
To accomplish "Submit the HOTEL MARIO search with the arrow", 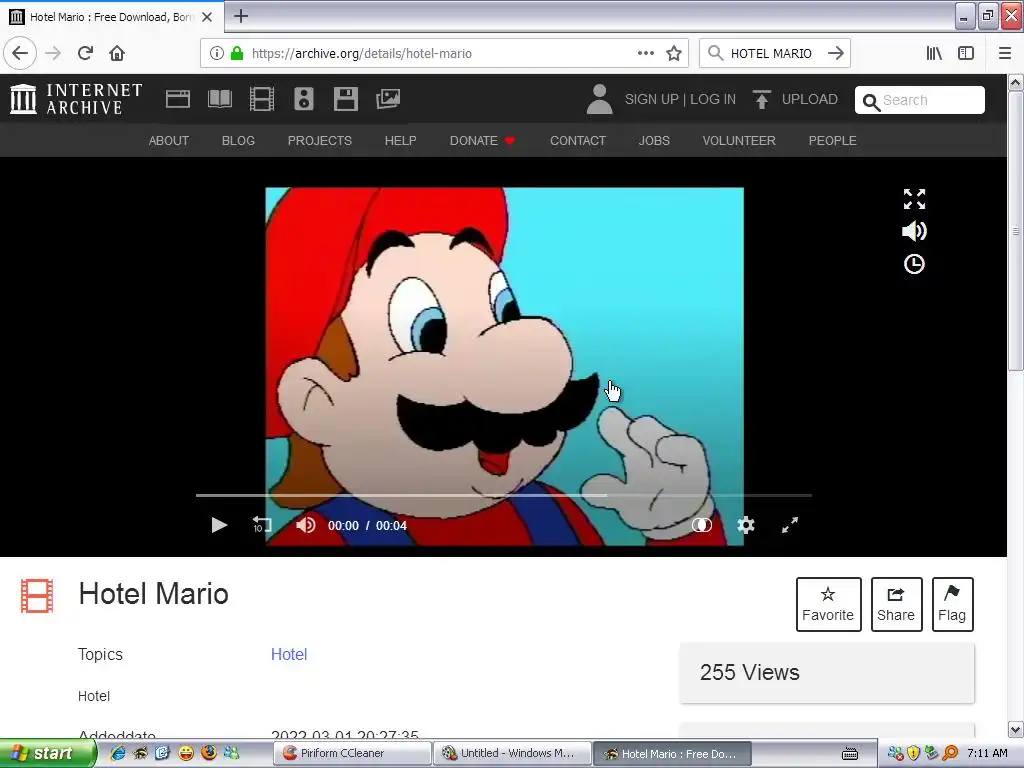I will (836, 54).
